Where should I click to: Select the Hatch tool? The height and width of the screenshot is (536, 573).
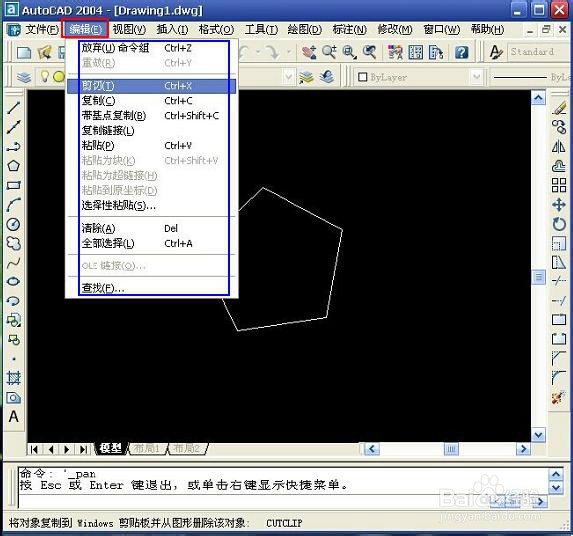[x=14, y=378]
